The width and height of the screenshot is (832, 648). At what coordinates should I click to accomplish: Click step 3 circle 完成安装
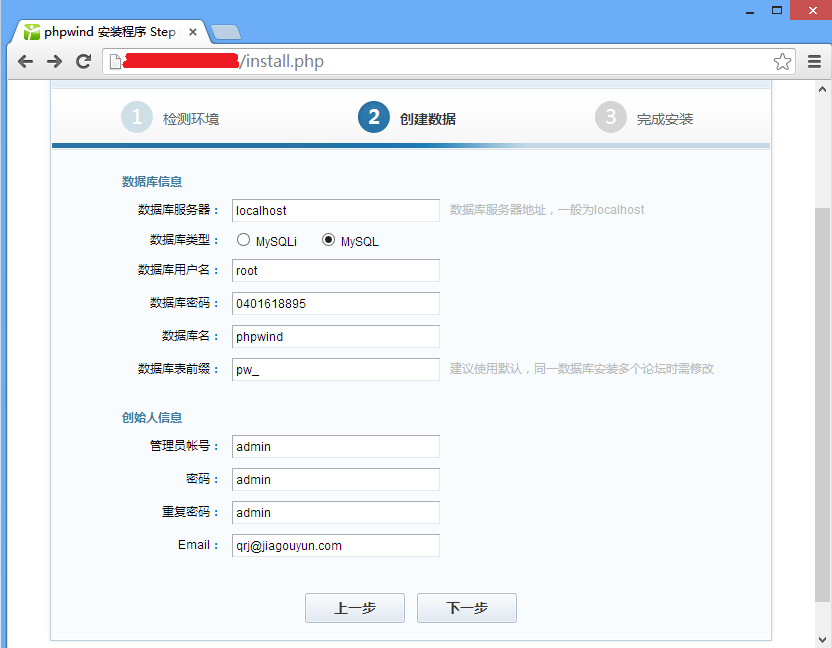click(611, 117)
